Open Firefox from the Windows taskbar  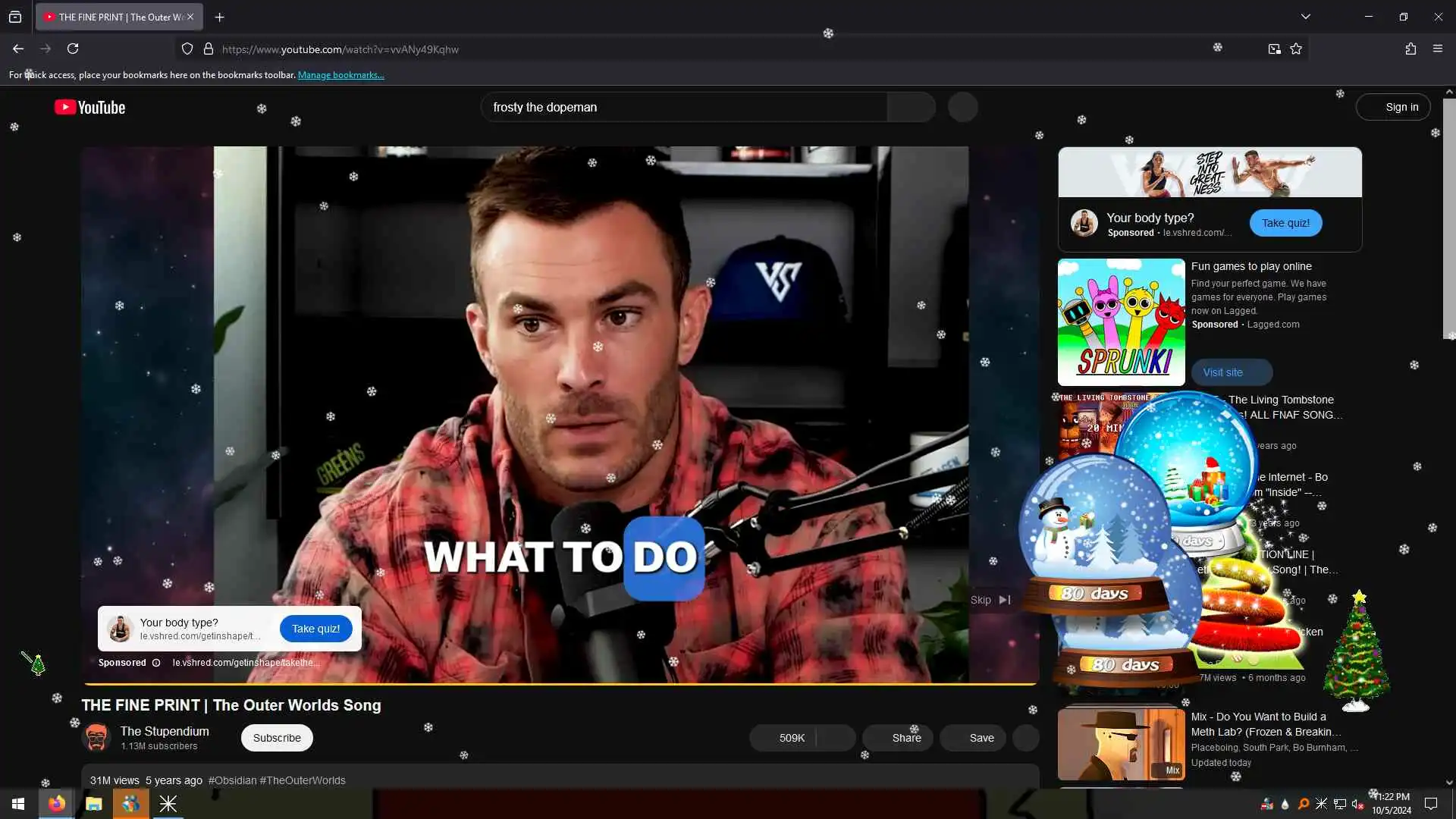pos(57,804)
